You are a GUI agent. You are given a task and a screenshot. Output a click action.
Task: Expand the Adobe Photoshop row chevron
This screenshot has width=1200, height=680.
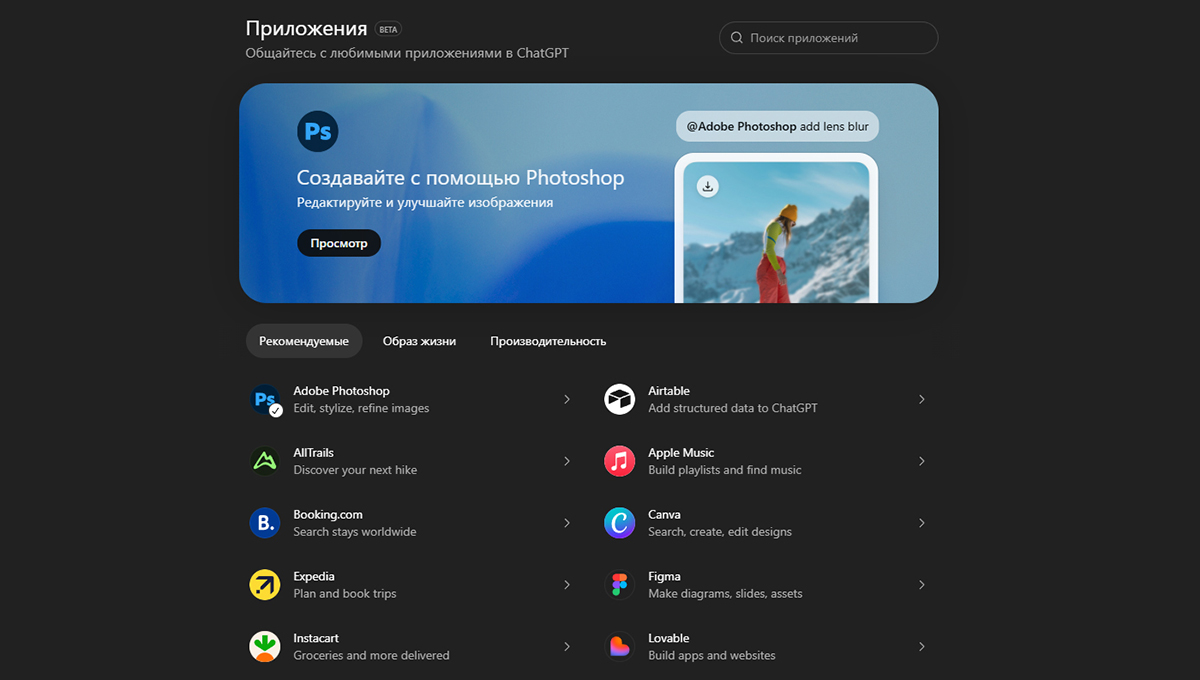click(567, 400)
